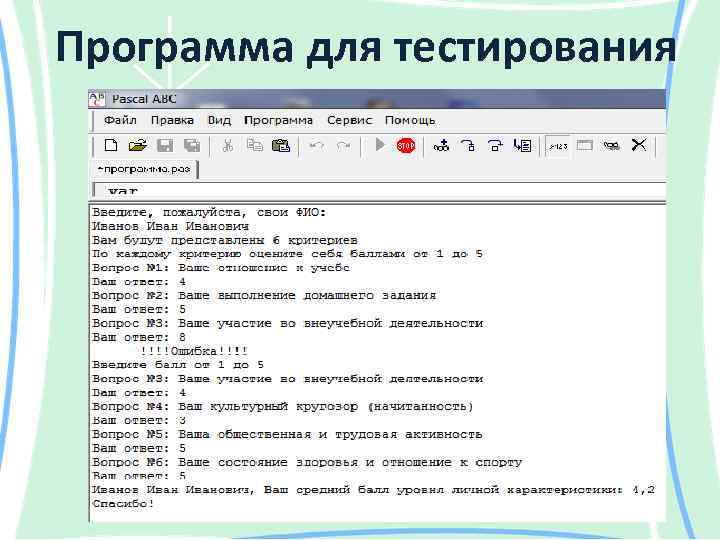
Task: Stop the program with the red STOP icon
Action: coord(406,146)
